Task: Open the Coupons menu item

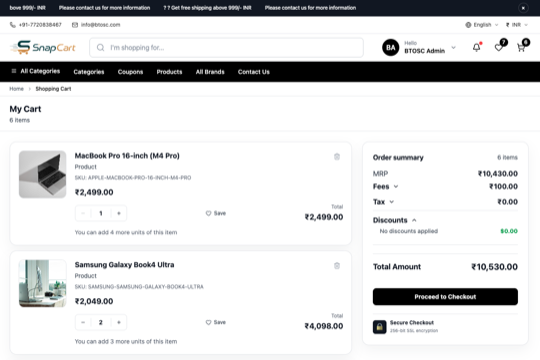Action: tap(130, 72)
